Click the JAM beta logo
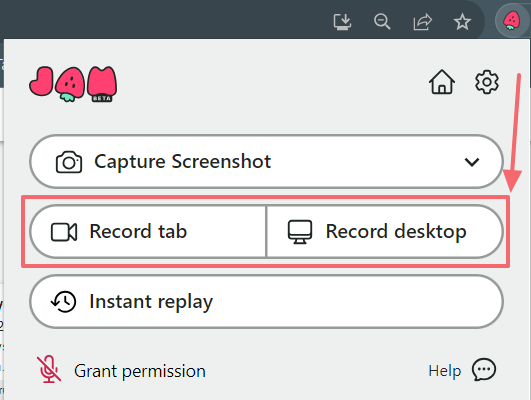531x400 pixels. (73, 84)
